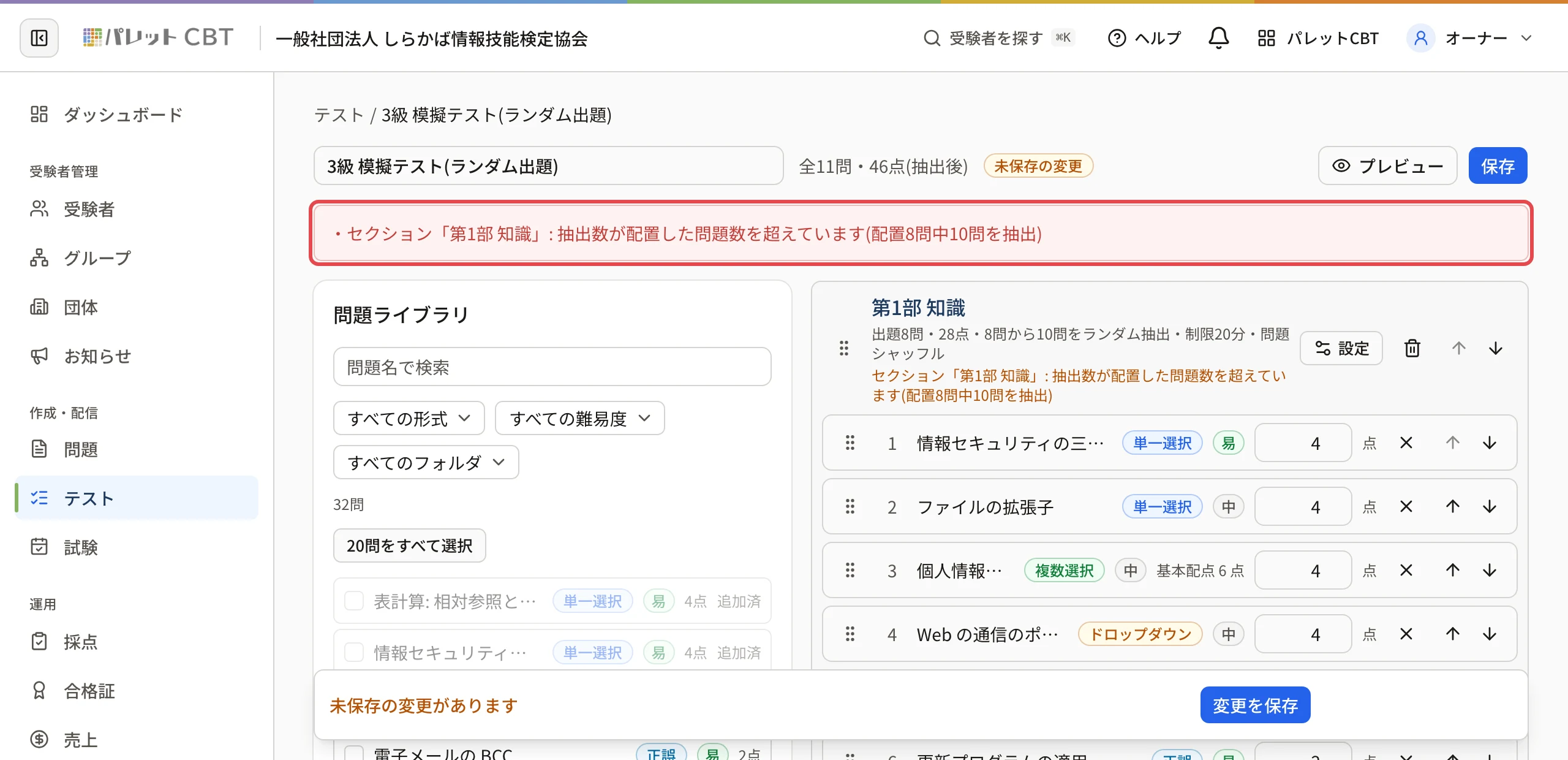Expand the すべてのフォルダ folder filter

(426, 462)
